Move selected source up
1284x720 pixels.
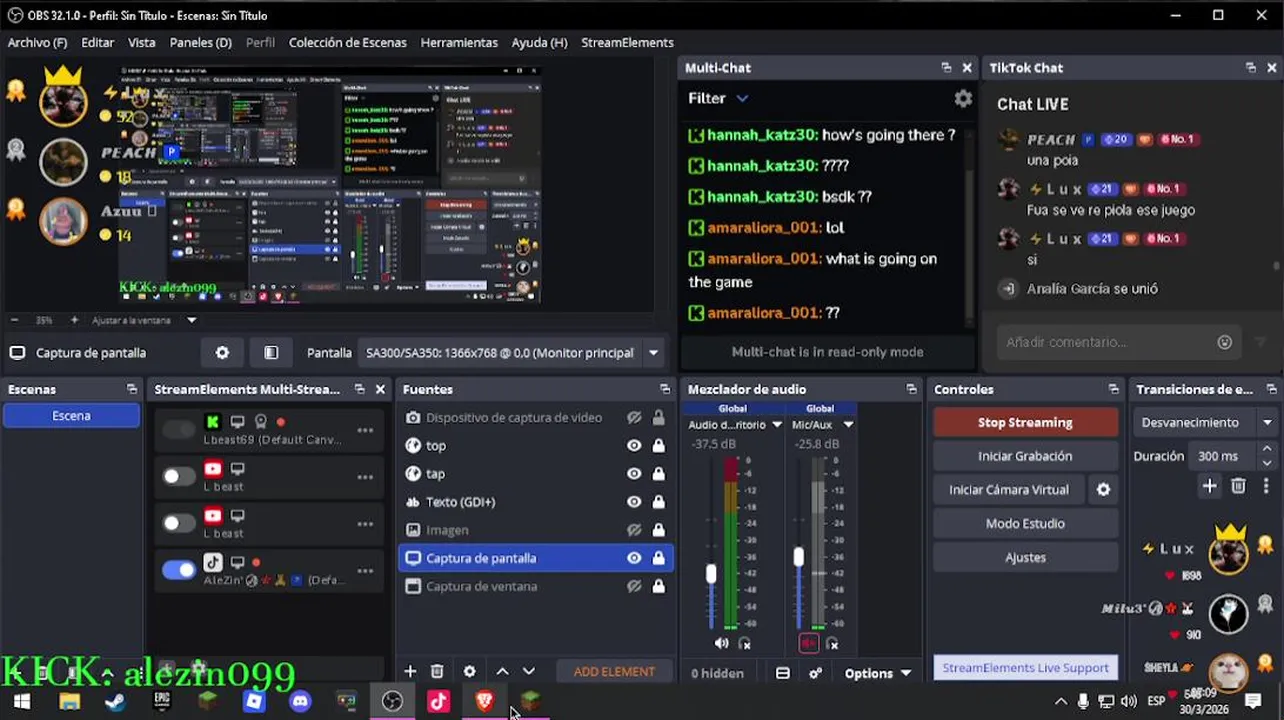point(502,672)
